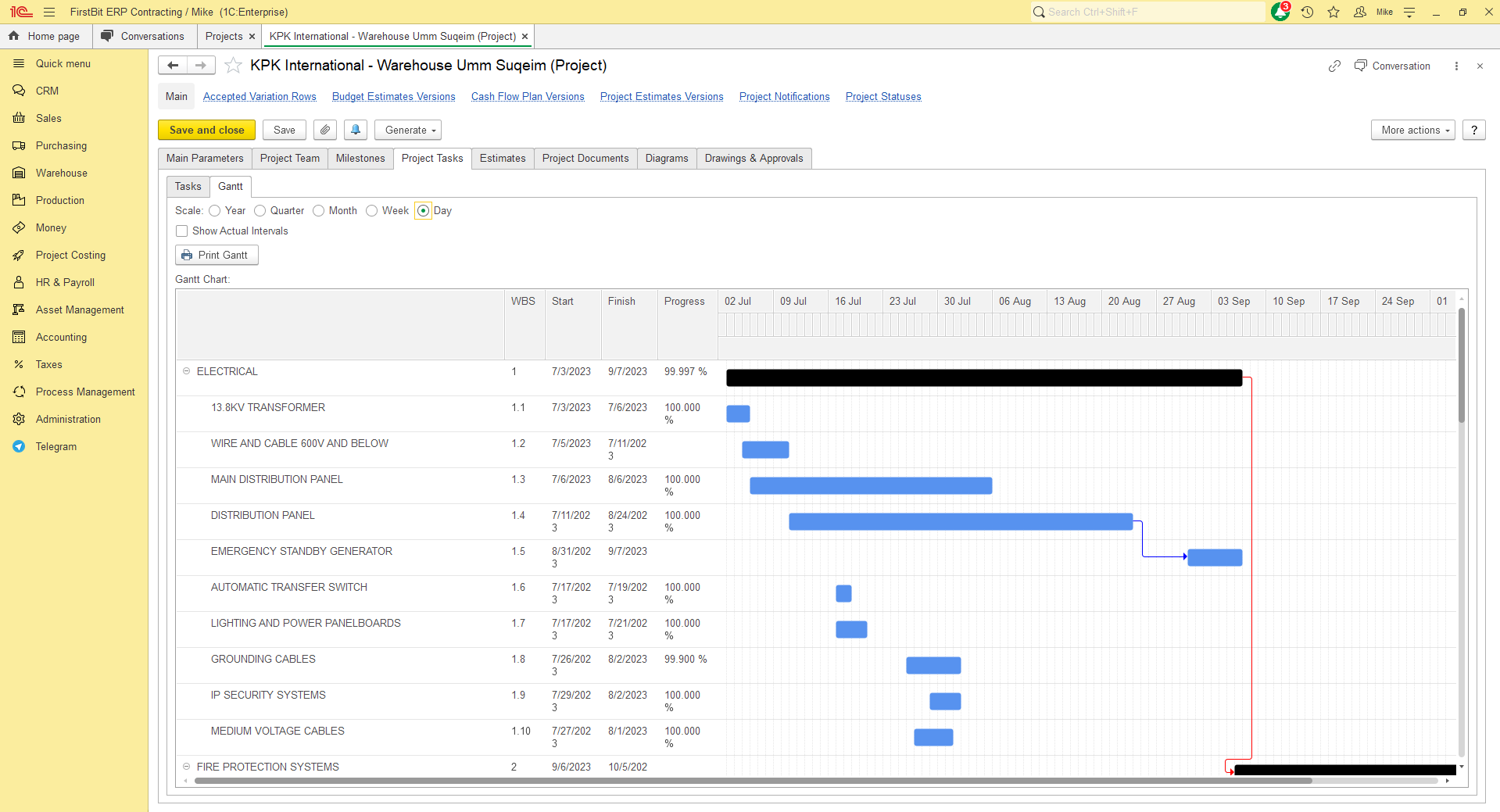Click the back navigation arrow
The image size is (1500, 812).
[173, 66]
